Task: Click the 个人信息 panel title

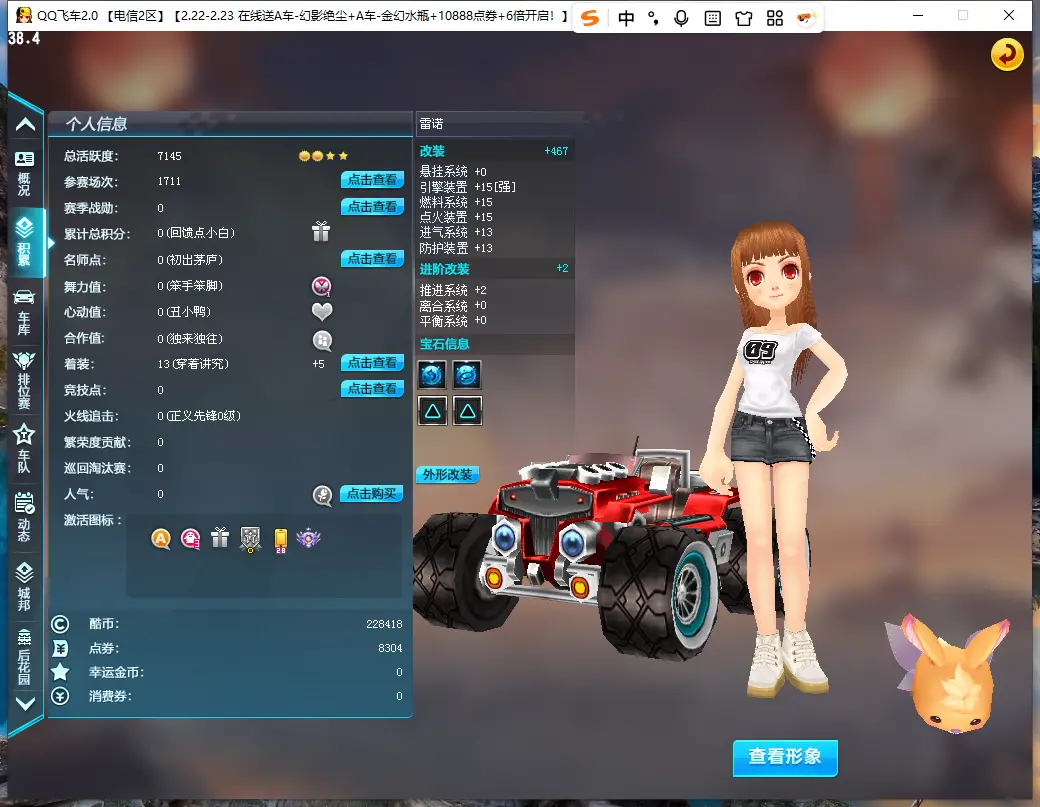Action: (x=96, y=124)
